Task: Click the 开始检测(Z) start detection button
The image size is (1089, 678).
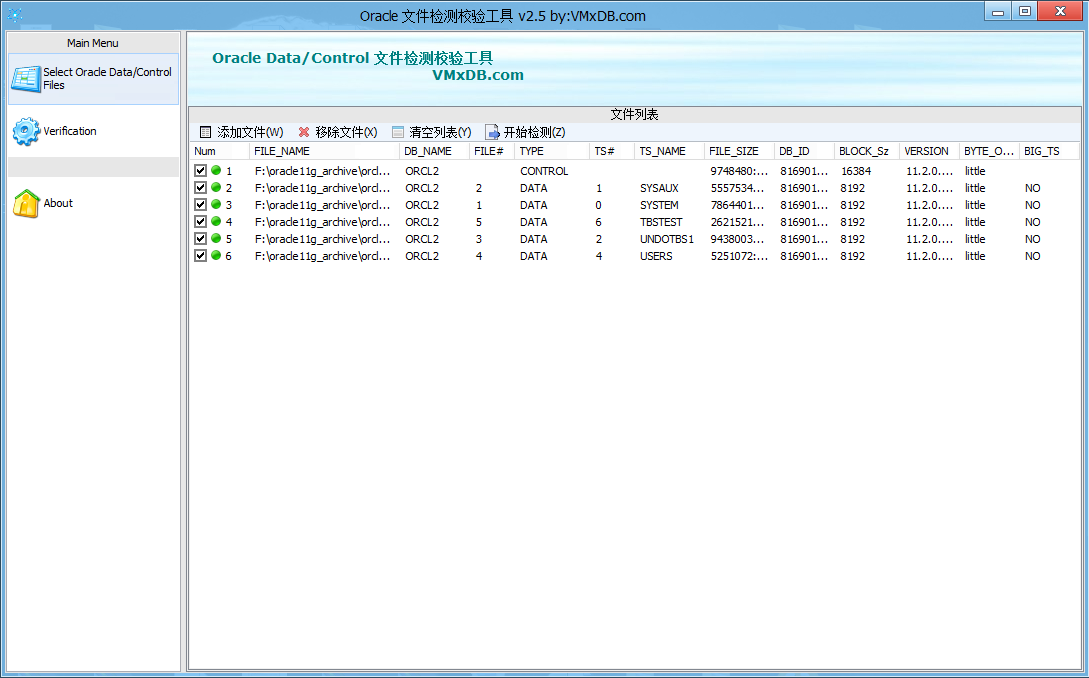Action: [x=534, y=132]
